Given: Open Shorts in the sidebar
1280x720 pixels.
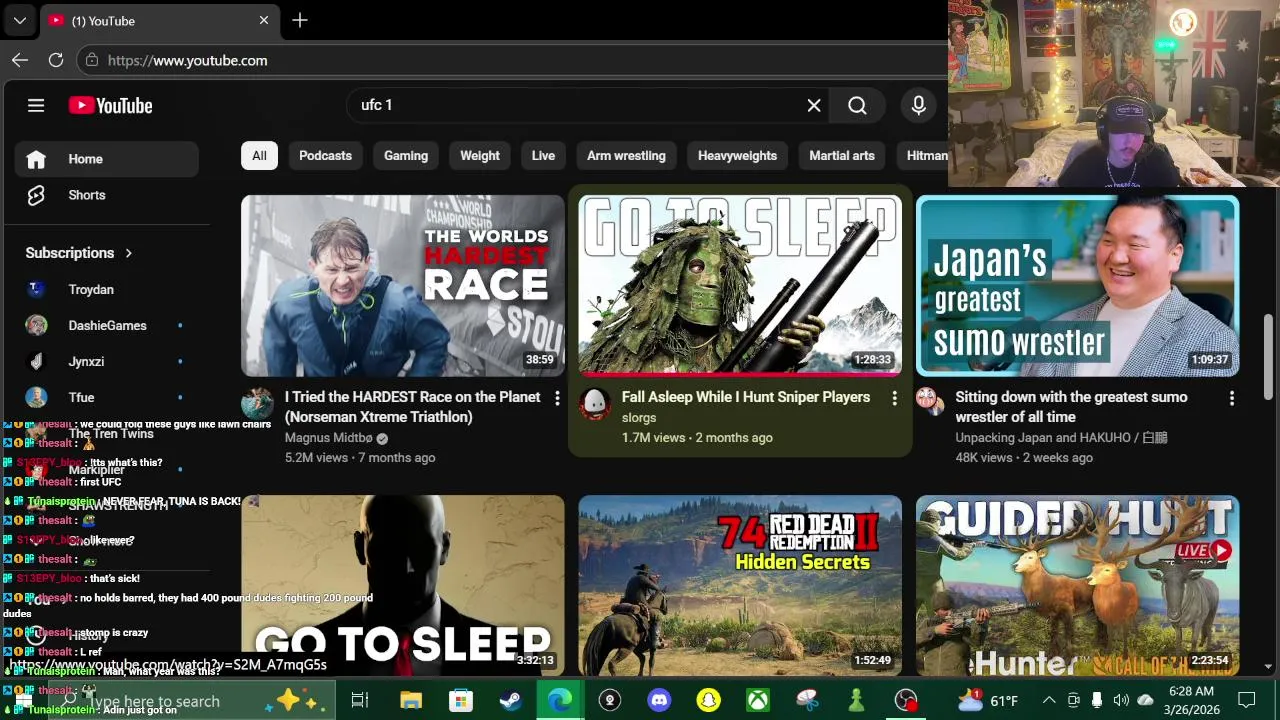Looking at the screenshot, I should point(106,195).
